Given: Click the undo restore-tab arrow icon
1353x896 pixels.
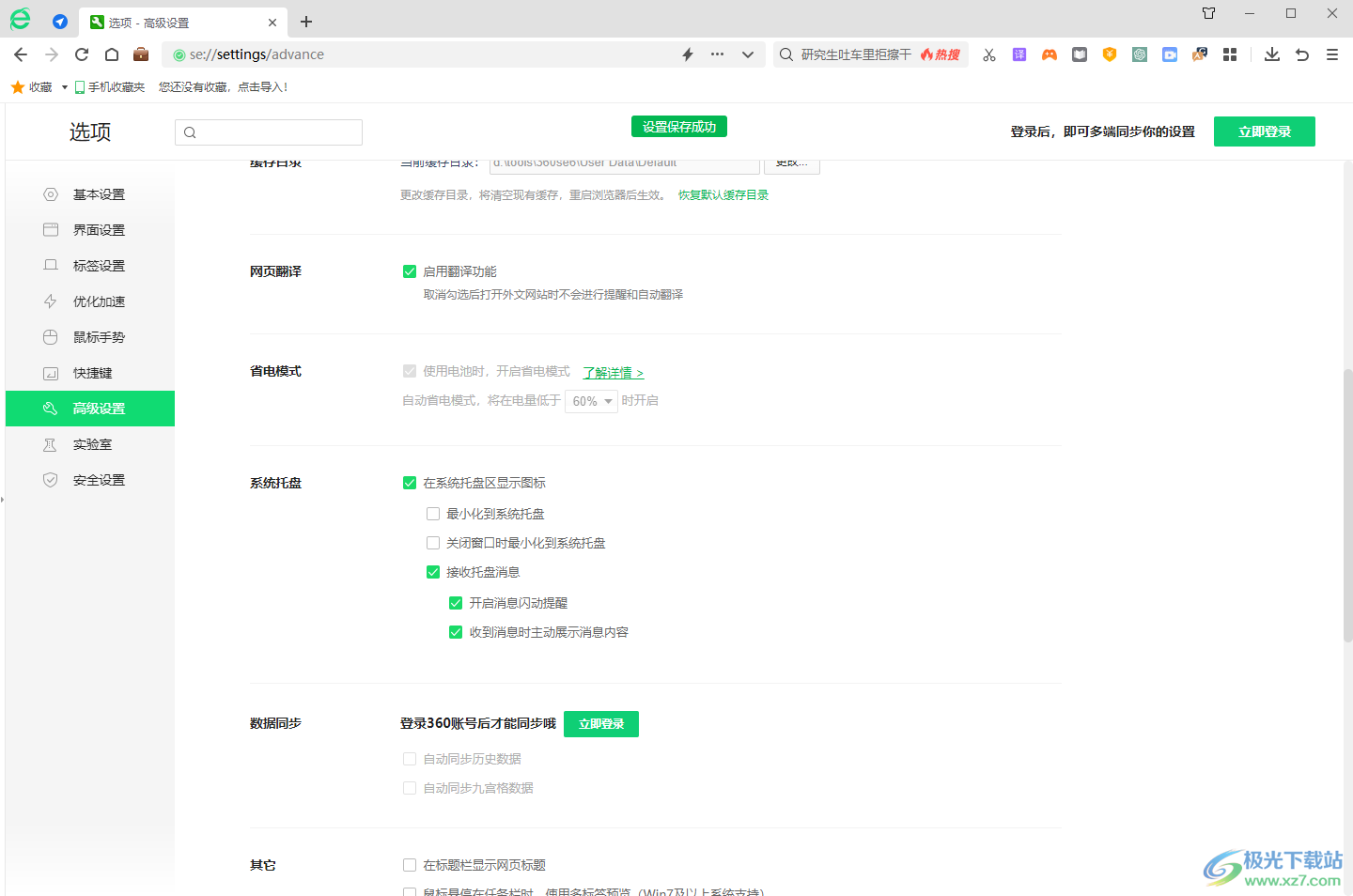Looking at the screenshot, I should click(1302, 54).
